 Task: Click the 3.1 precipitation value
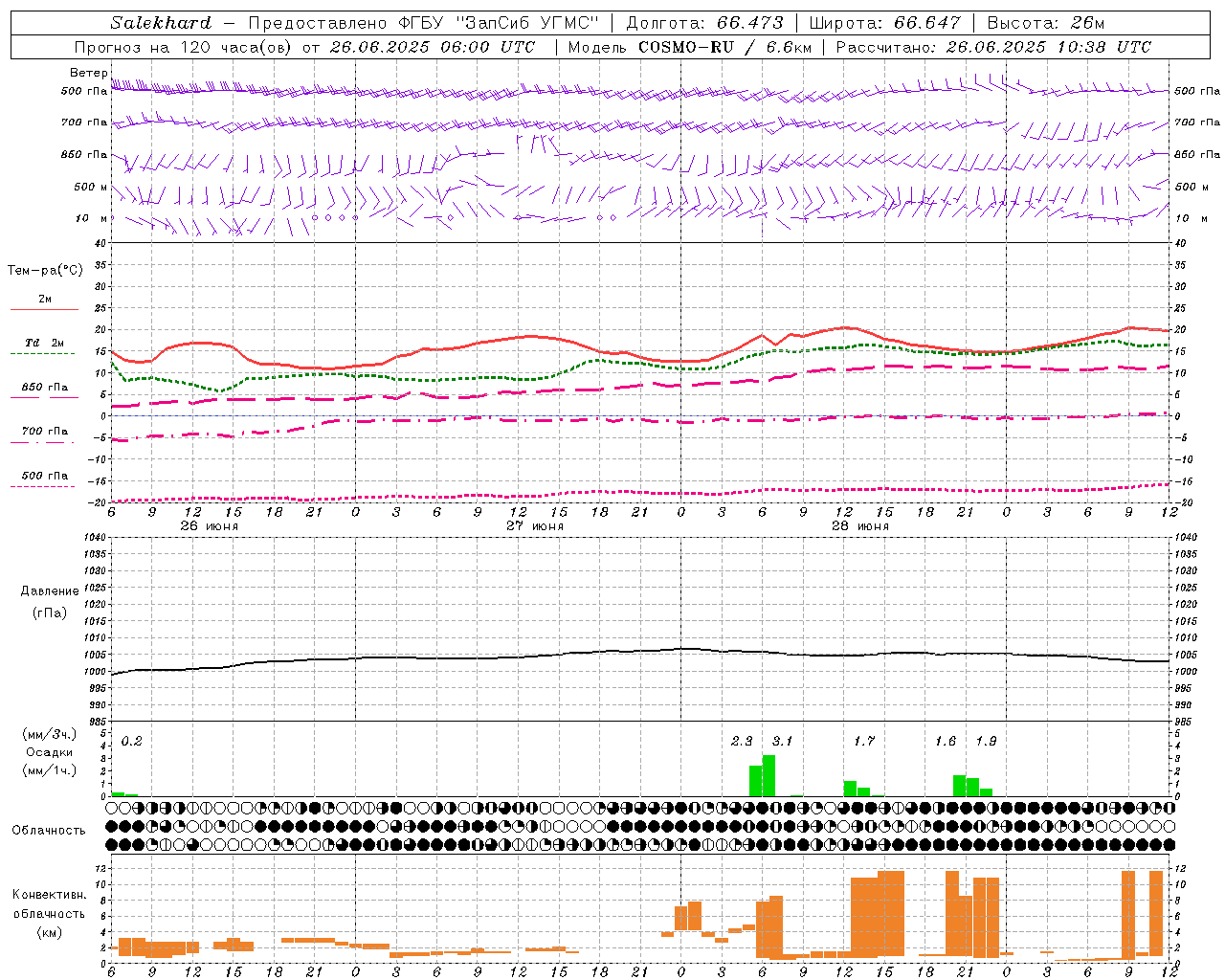(x=782, y=742)
